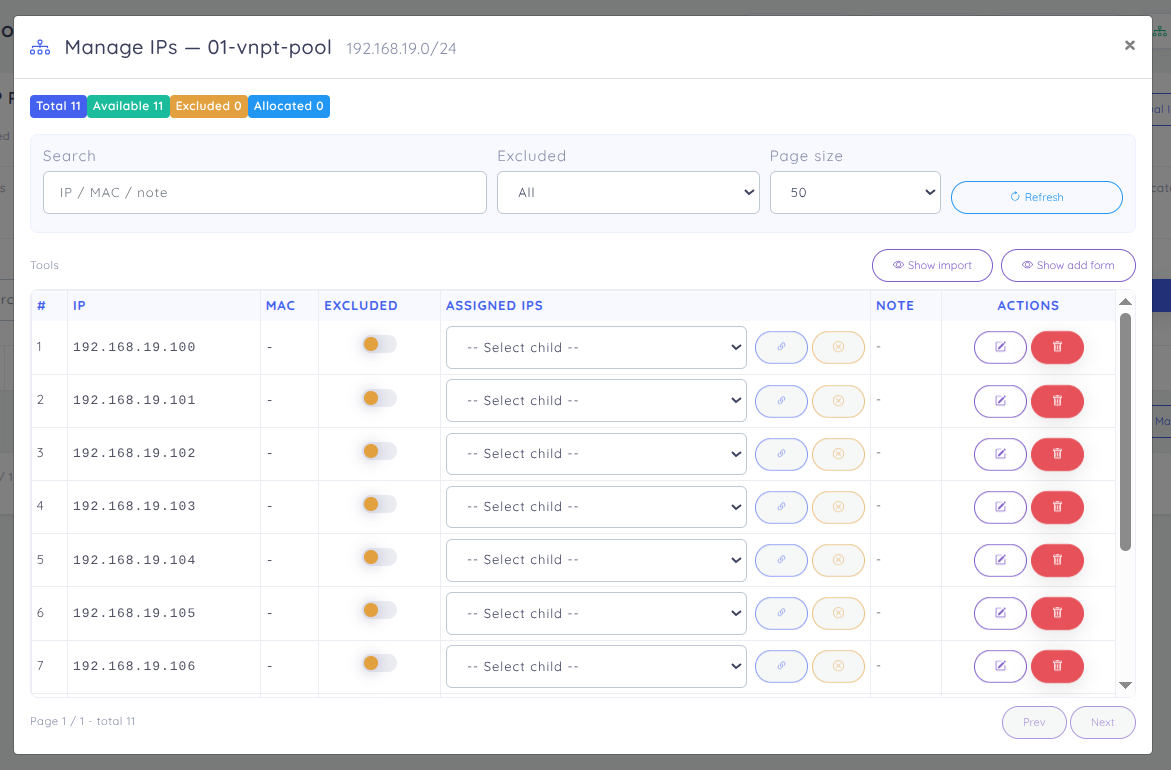Click the Excluded 0 badge
The height and width of the screenshot is (770, 1171).
(208, 106)
